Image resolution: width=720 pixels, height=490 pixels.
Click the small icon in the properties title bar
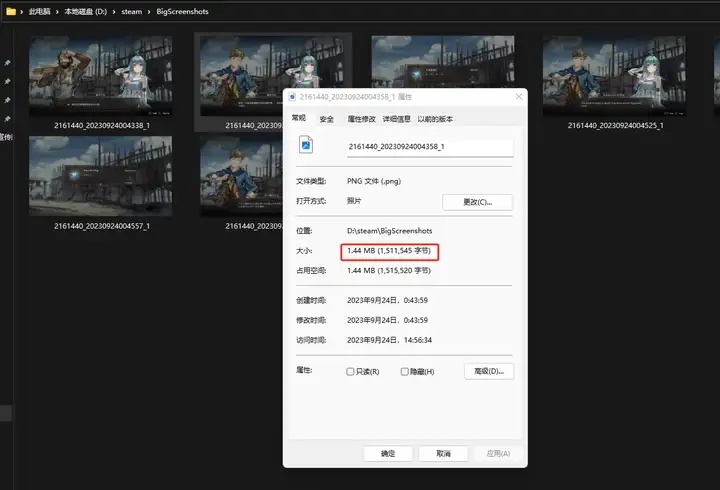tap(292, 97)
